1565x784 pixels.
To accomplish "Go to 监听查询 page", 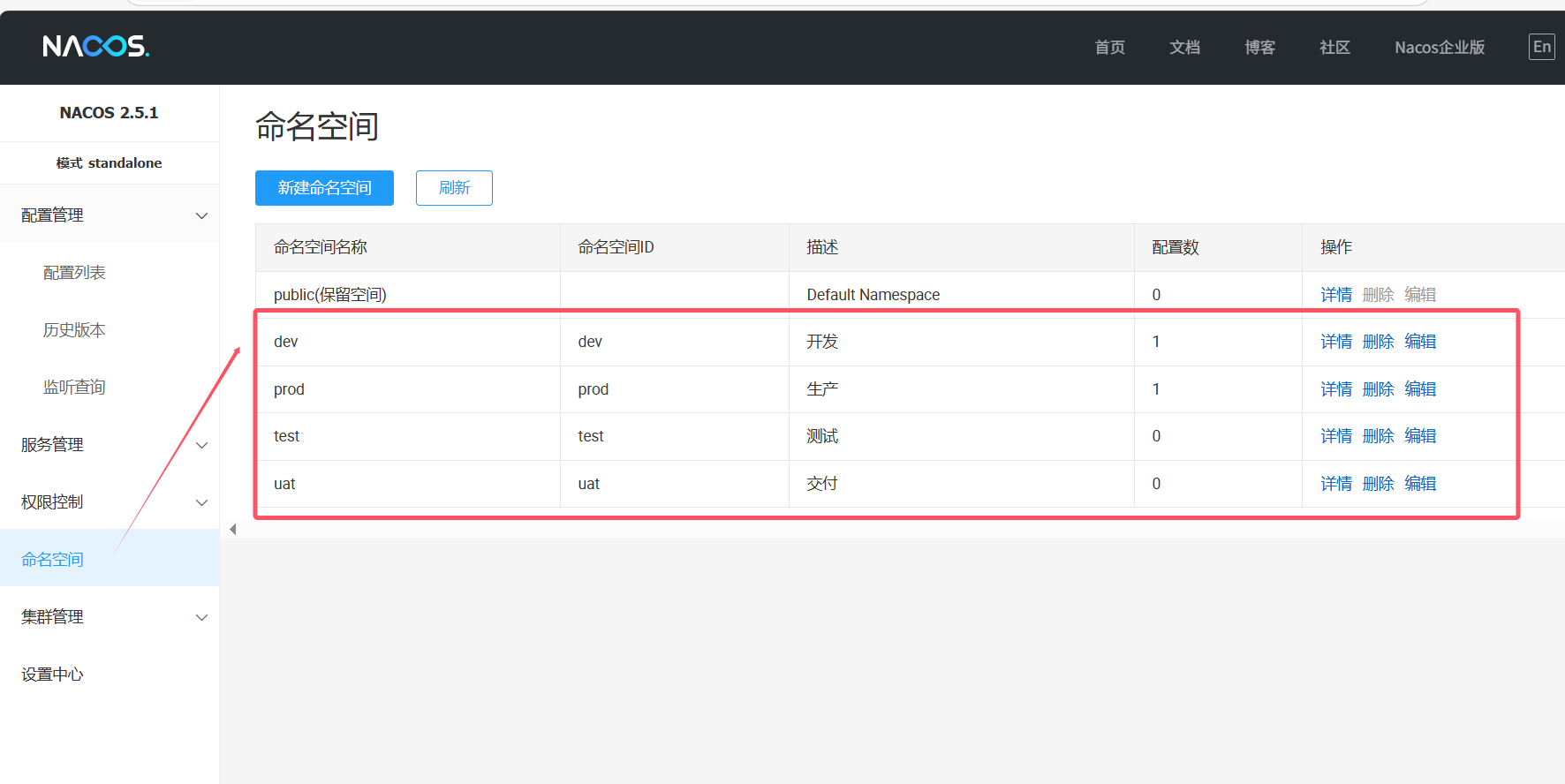I will 74,388.
